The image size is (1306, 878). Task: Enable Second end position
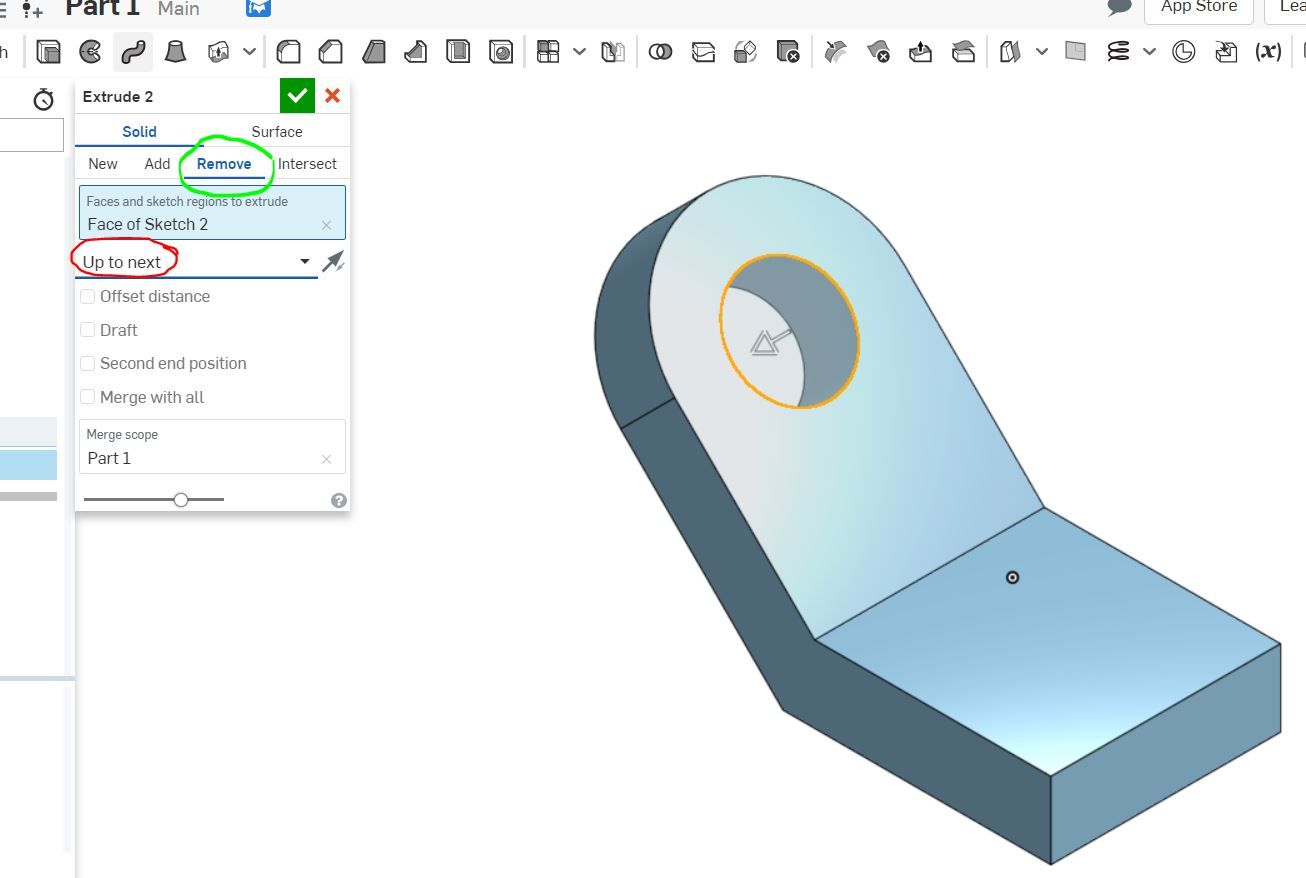pos(88,363)
